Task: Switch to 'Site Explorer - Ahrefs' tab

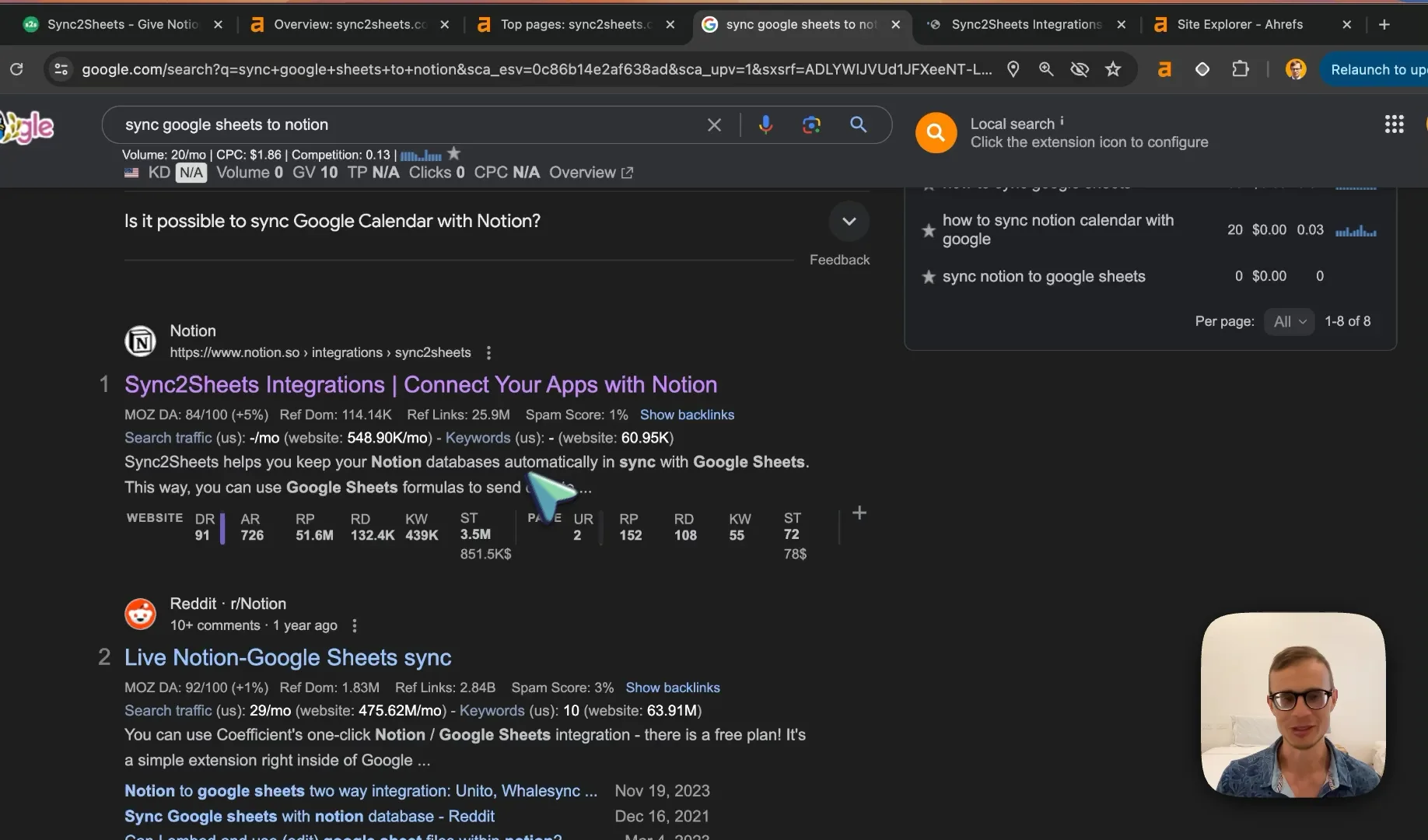Action: [x=1240, y=24]
